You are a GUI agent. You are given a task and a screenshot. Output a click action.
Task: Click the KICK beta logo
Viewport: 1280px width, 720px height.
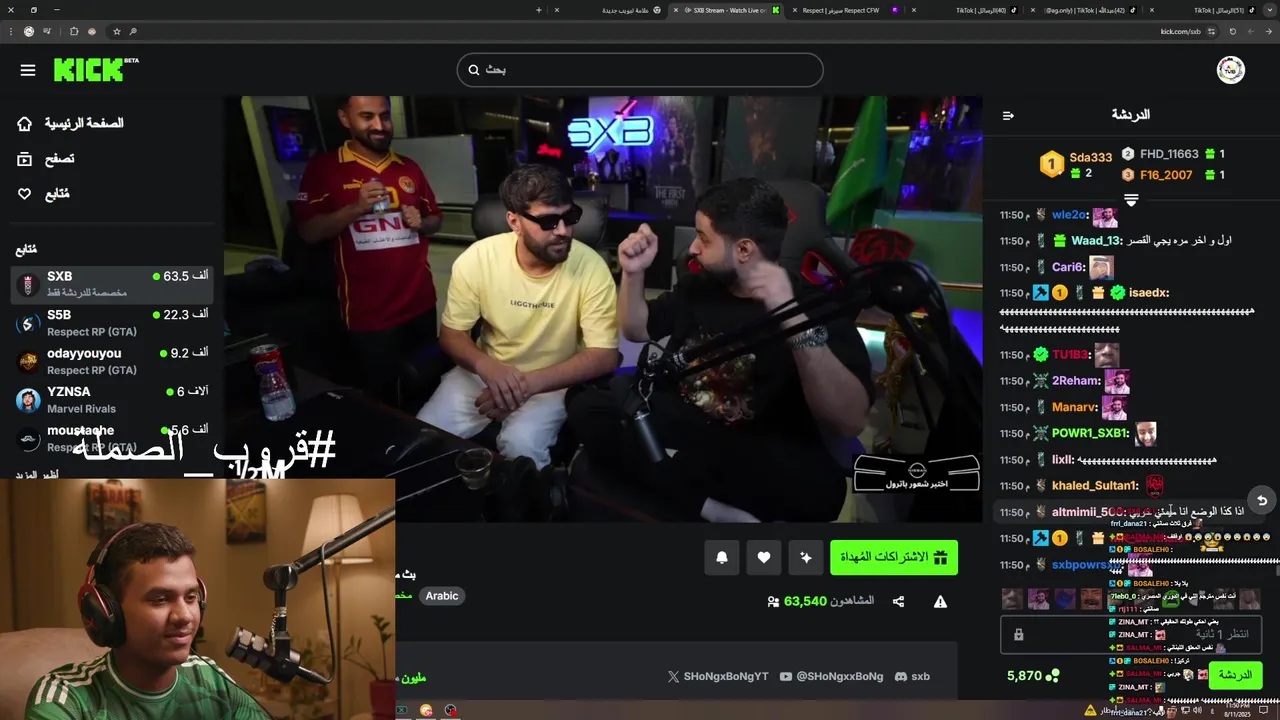[96, 69]
